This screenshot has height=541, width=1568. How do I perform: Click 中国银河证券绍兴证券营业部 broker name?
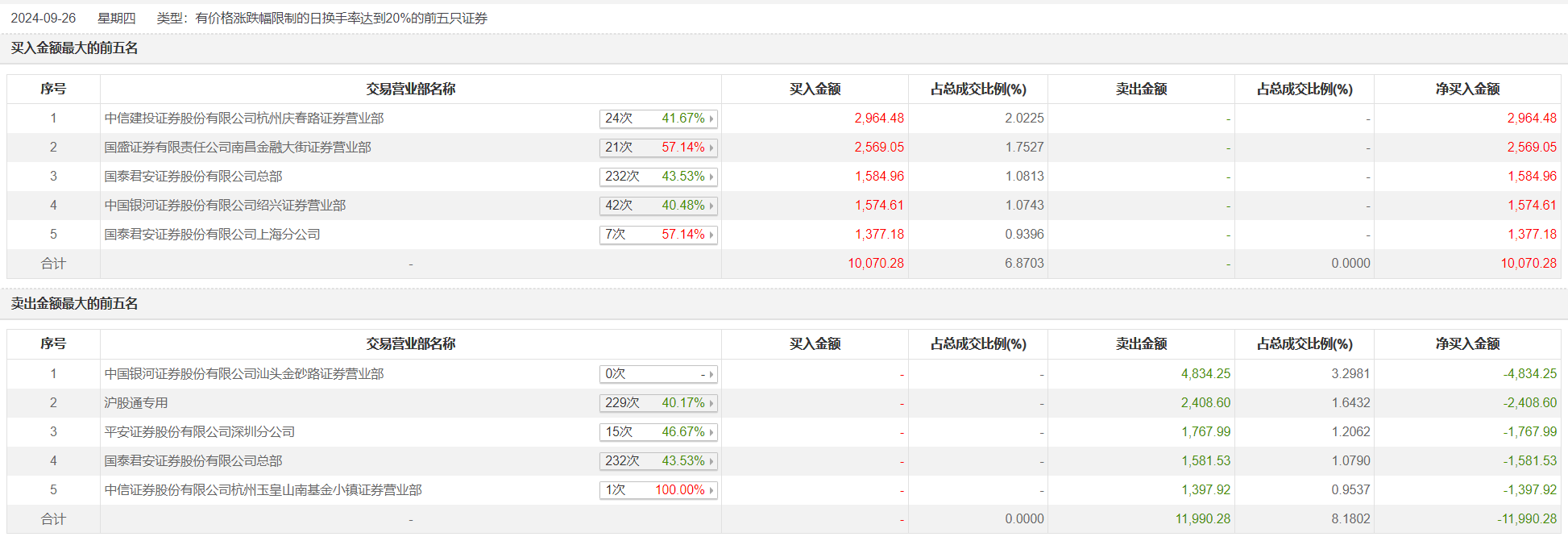point(225,206)
